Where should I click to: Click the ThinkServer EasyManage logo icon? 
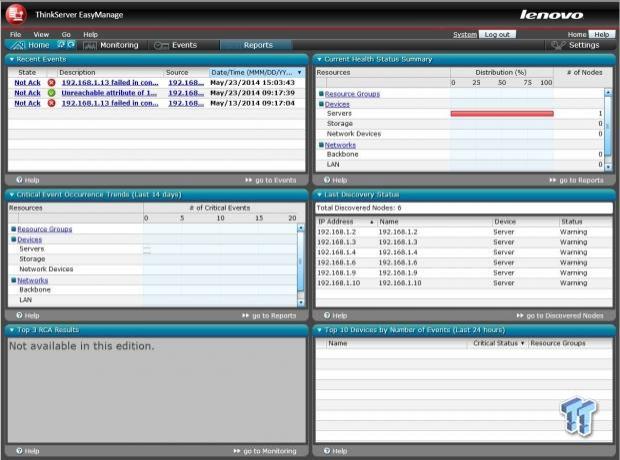point(16,14)
